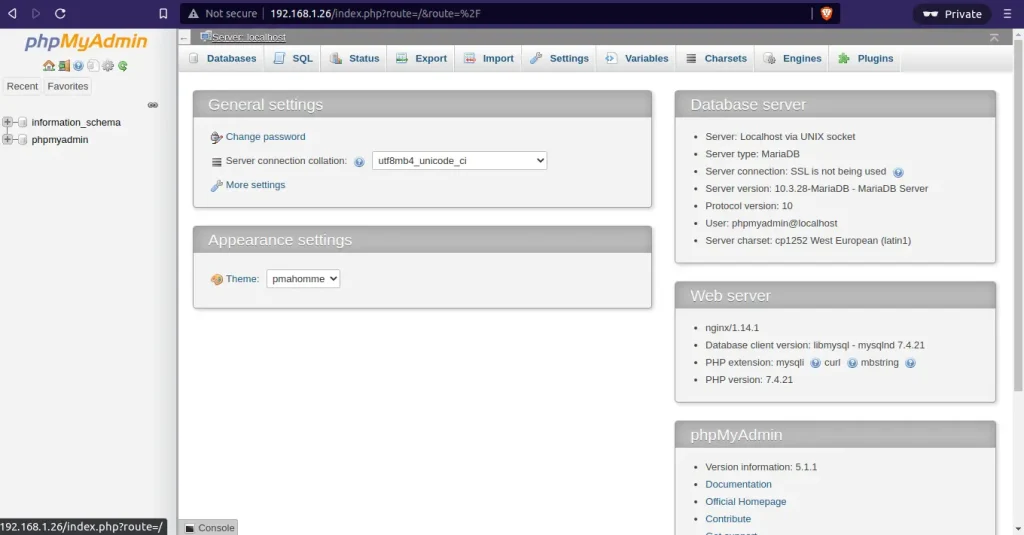Image resolution: width=1024 pixels, height=535 pixels.
Task: Click the link-with-main-panel chain icon
Action: pos(152,105)
